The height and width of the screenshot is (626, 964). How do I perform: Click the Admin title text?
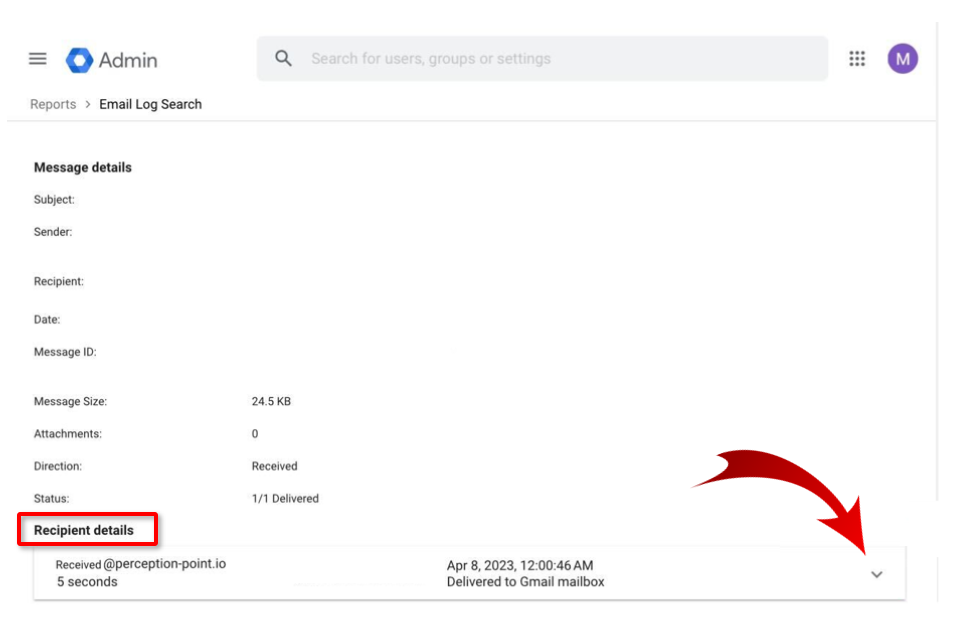click(x=128, y=60)
